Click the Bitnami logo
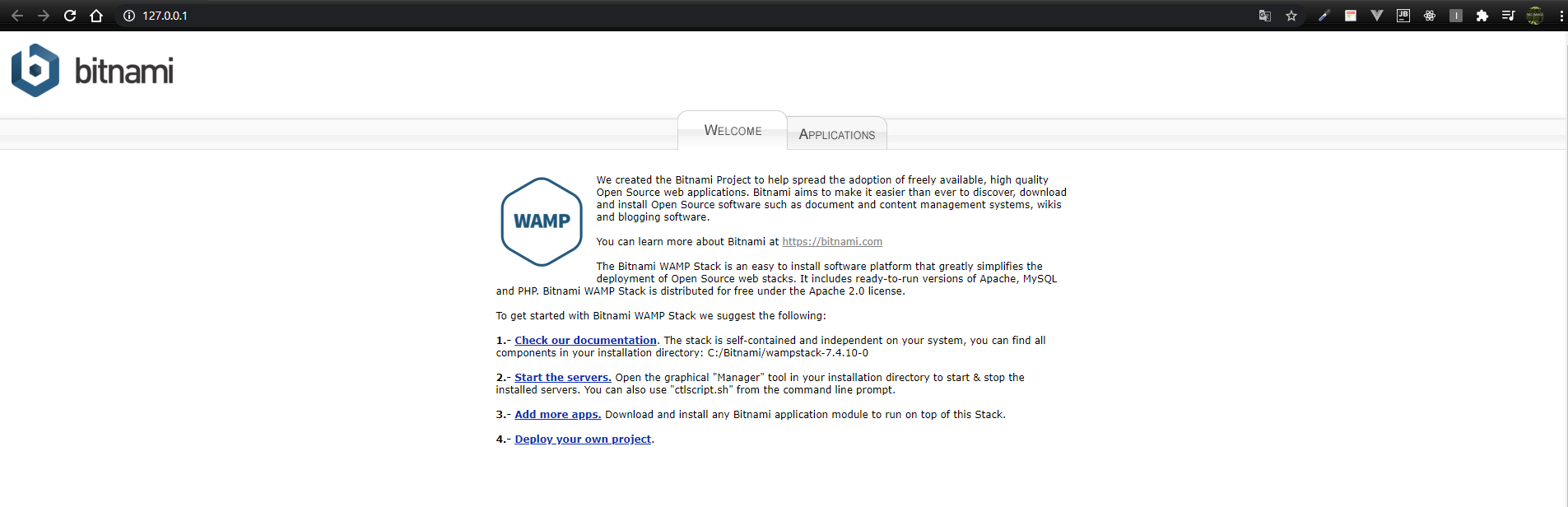 pos(92,71)
